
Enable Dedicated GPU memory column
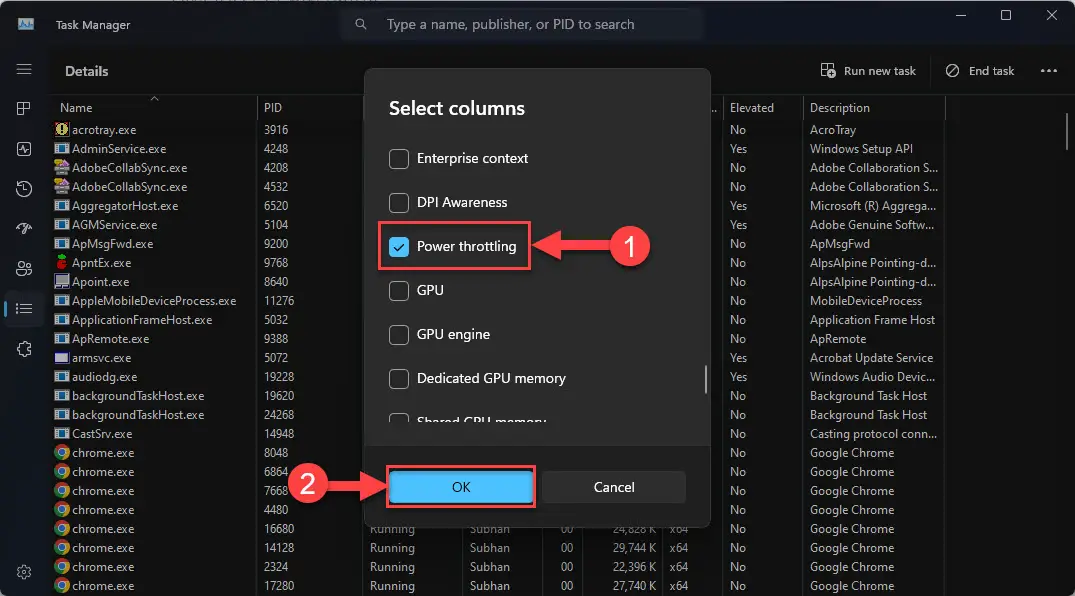399,378
